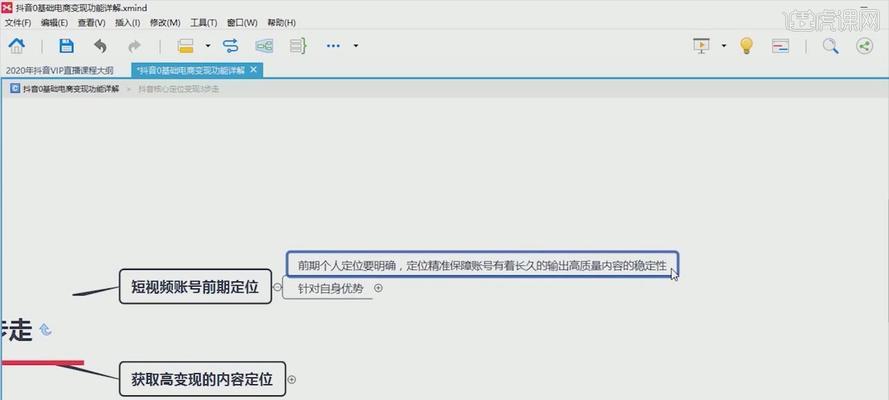The width and height of the screenshot is (889, 400).
Task: Redo the last action
Action: (134, 46)
